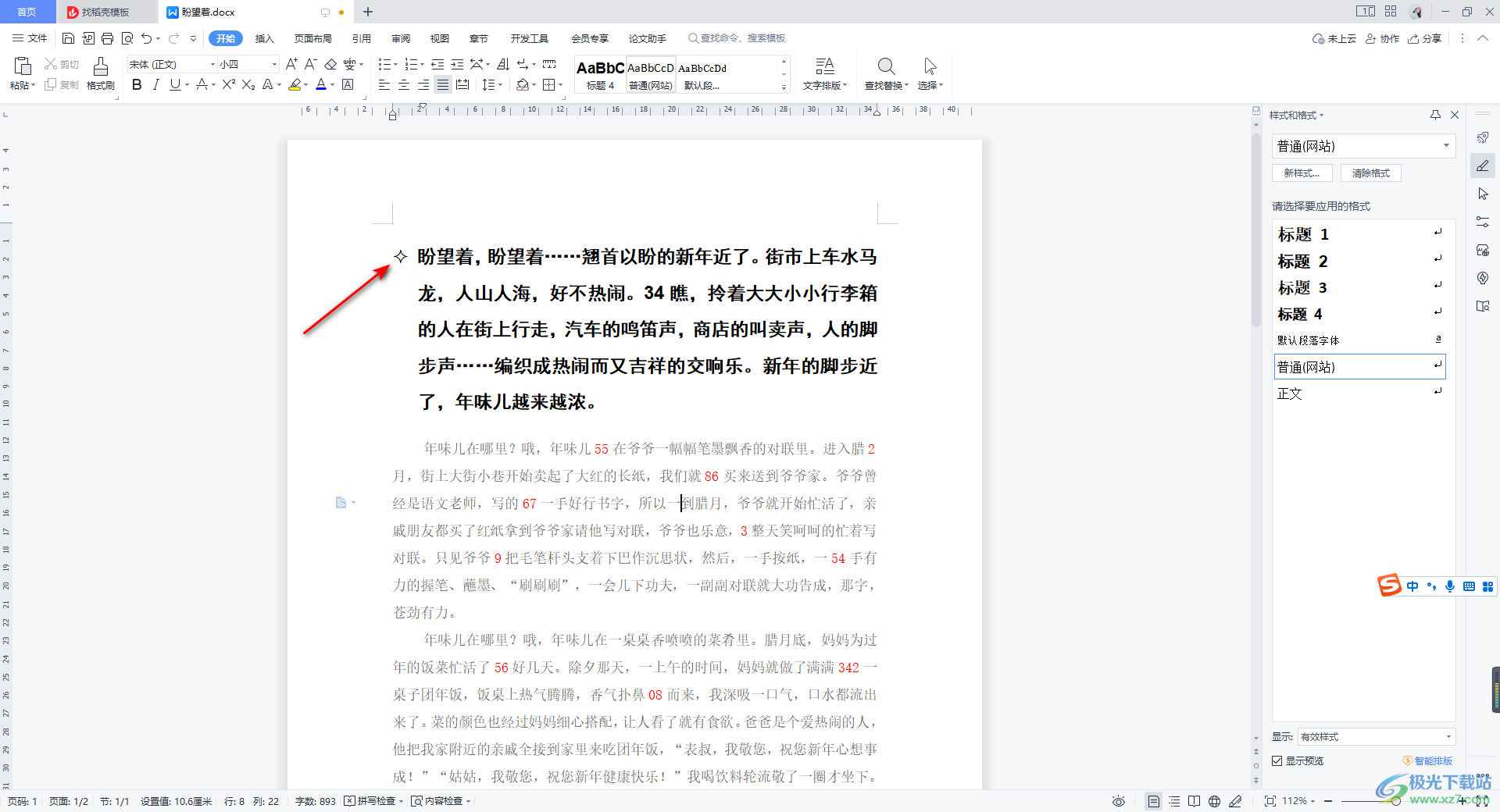Apply the Heading 1 style from list
Screen dimensions: 1500x812
(1359, 234)
